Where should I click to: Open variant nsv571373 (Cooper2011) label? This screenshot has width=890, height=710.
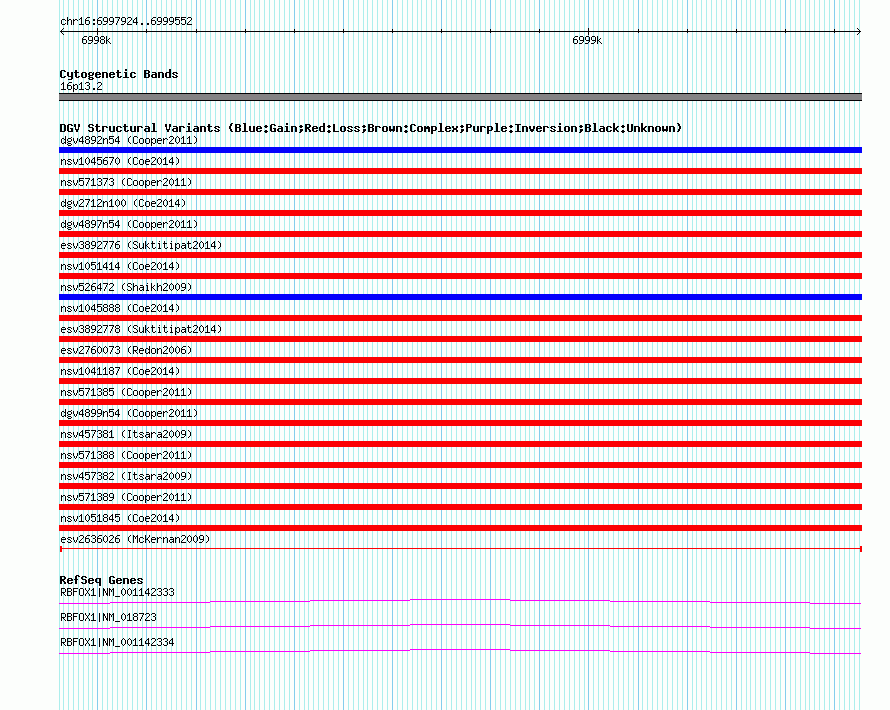click(x=126, y=182)
